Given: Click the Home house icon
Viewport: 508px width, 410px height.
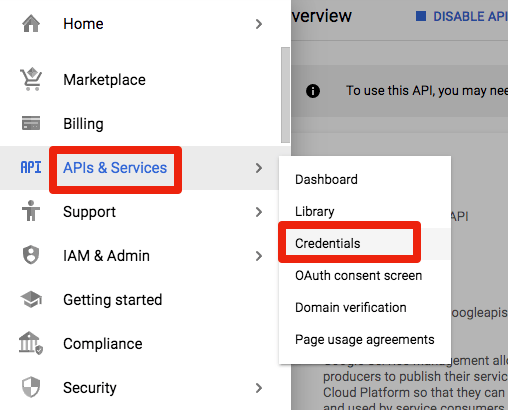Looking at the screenshot, I should pyautogui.click(x=31, y=24).
